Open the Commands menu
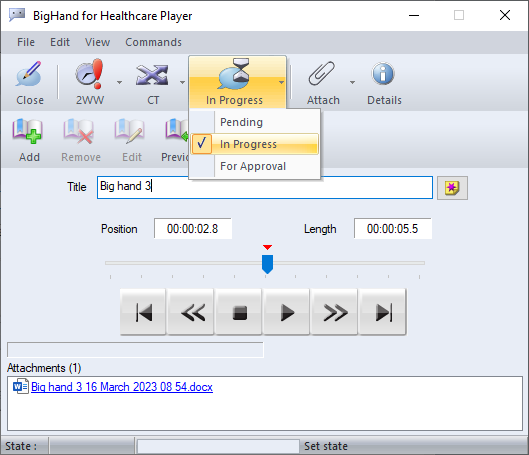 click(154, 42)
